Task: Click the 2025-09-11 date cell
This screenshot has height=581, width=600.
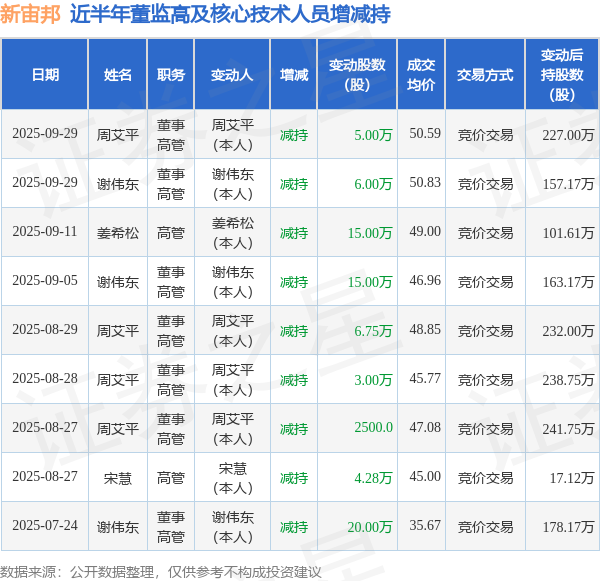Action: tap(45, 232)
